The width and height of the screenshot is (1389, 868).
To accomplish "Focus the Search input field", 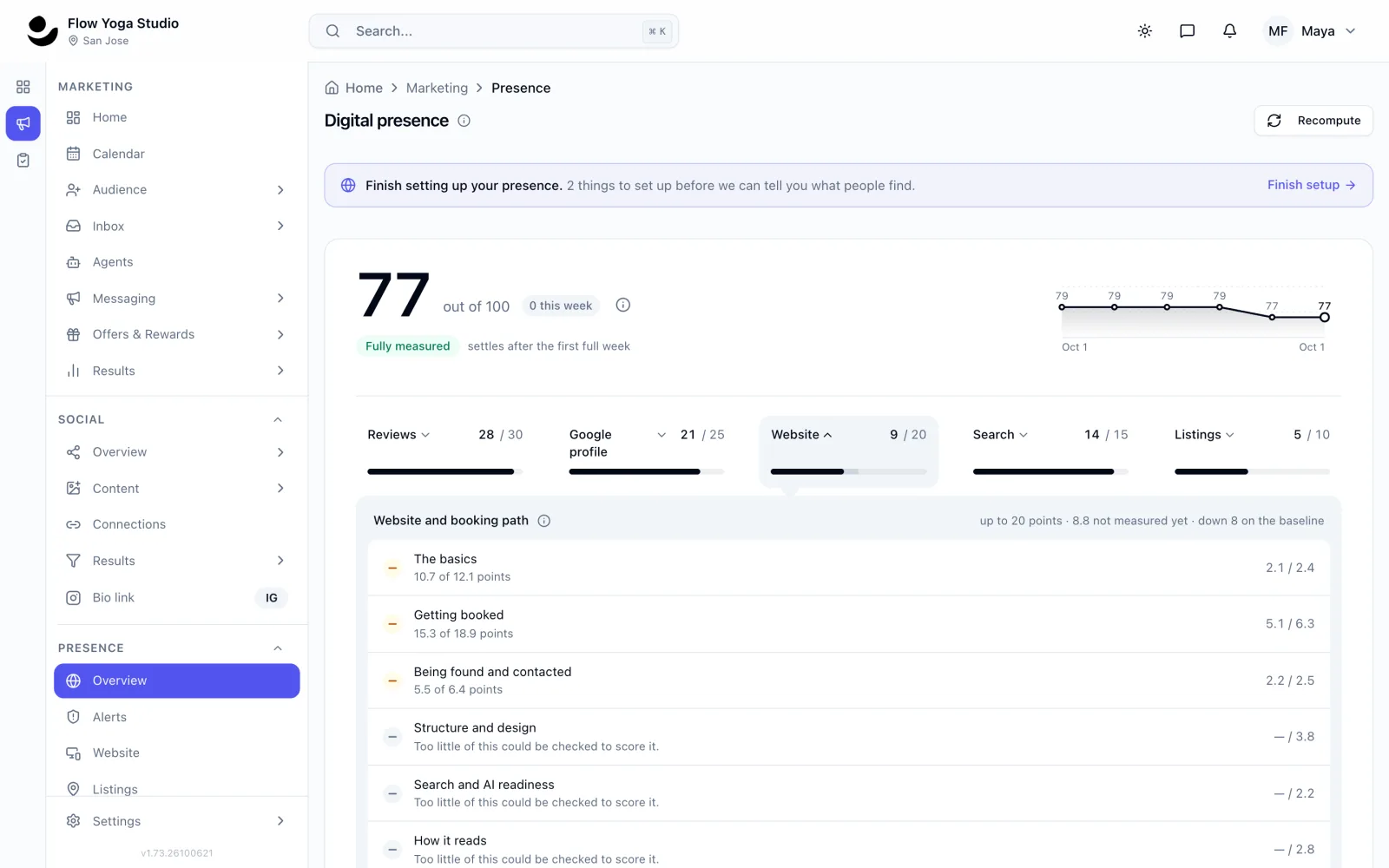I will tap(494, 31).
